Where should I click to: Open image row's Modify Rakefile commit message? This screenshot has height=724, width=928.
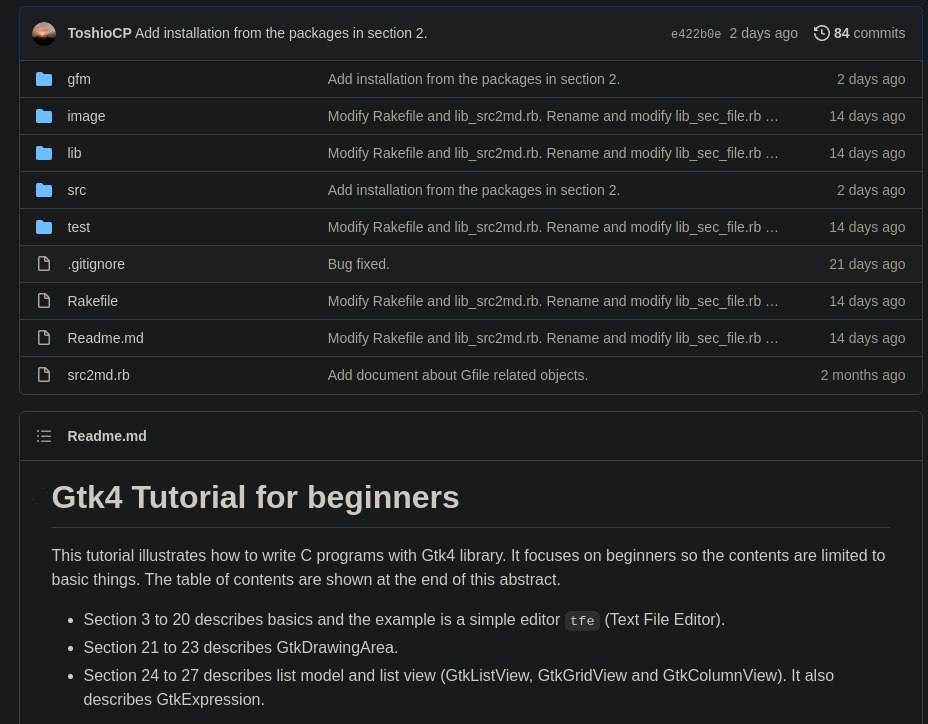(544, 116)
